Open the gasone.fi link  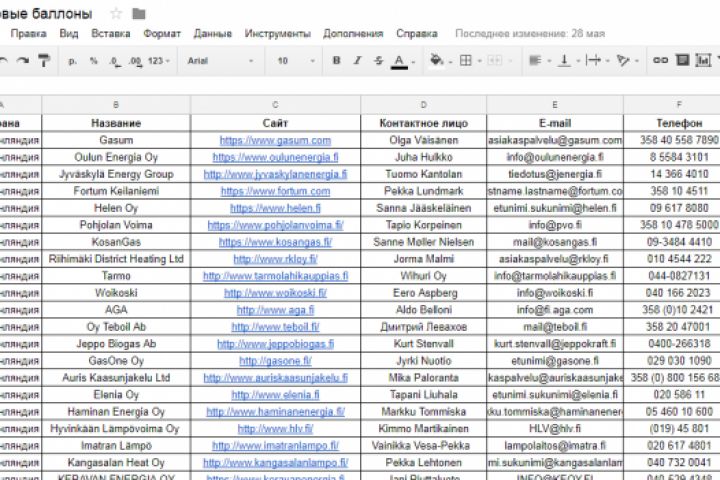click(x=275, y=361)
